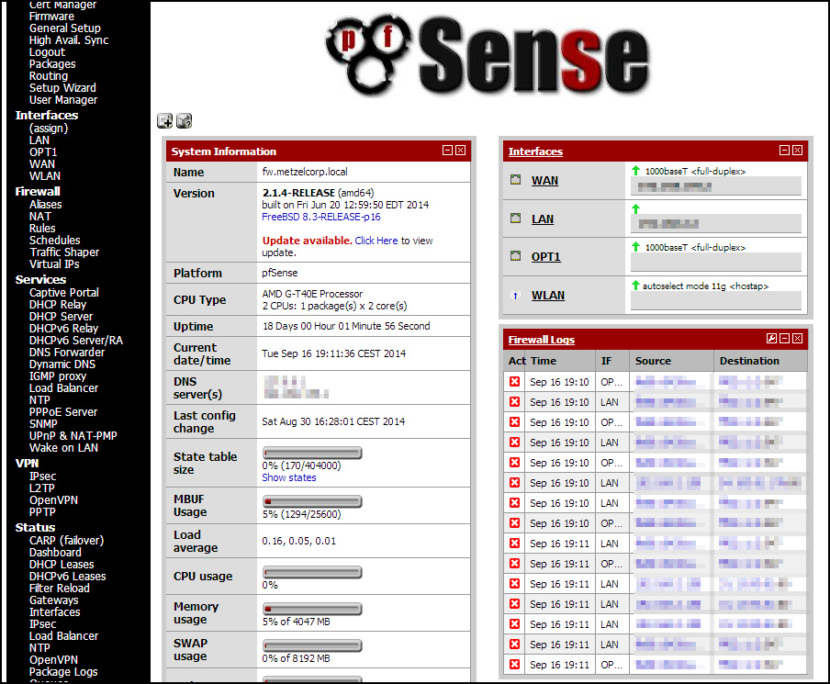The image size is (830, 684).
Task: Click the LAN interface card icon
Action: coord(518,219)
